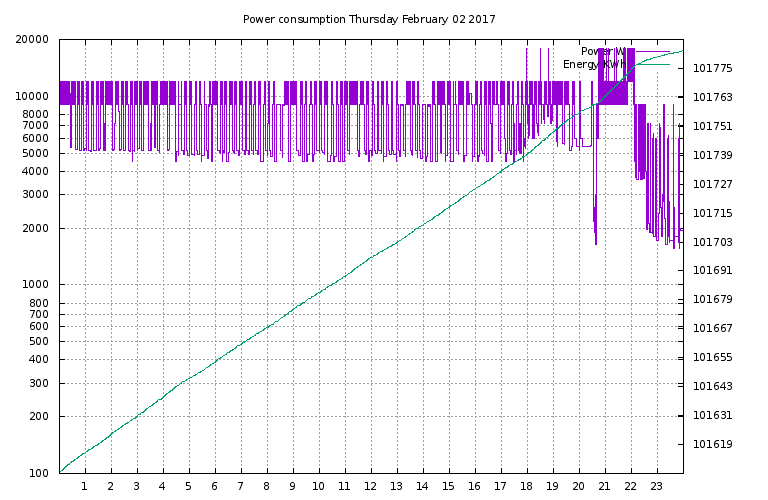The width and height of the screenshot is (768, 500).
Task: Click the left axis label '6000'
Action: tap(35, 138)
